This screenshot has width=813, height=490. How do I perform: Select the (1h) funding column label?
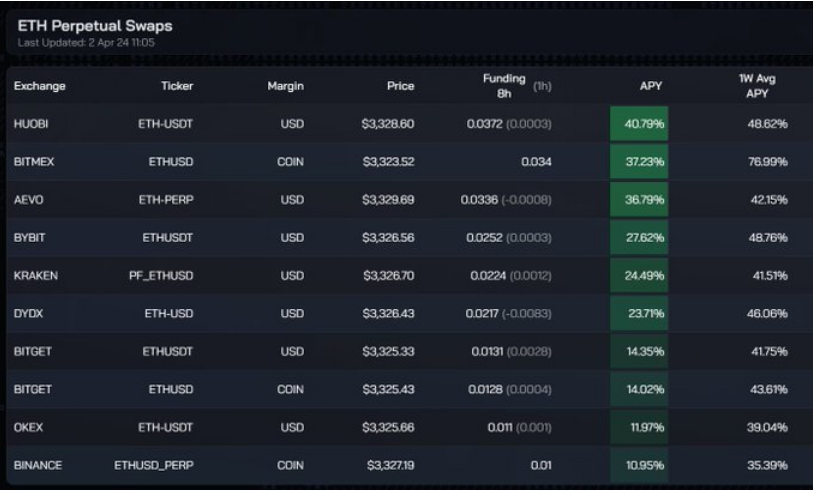tap(542, 86)
